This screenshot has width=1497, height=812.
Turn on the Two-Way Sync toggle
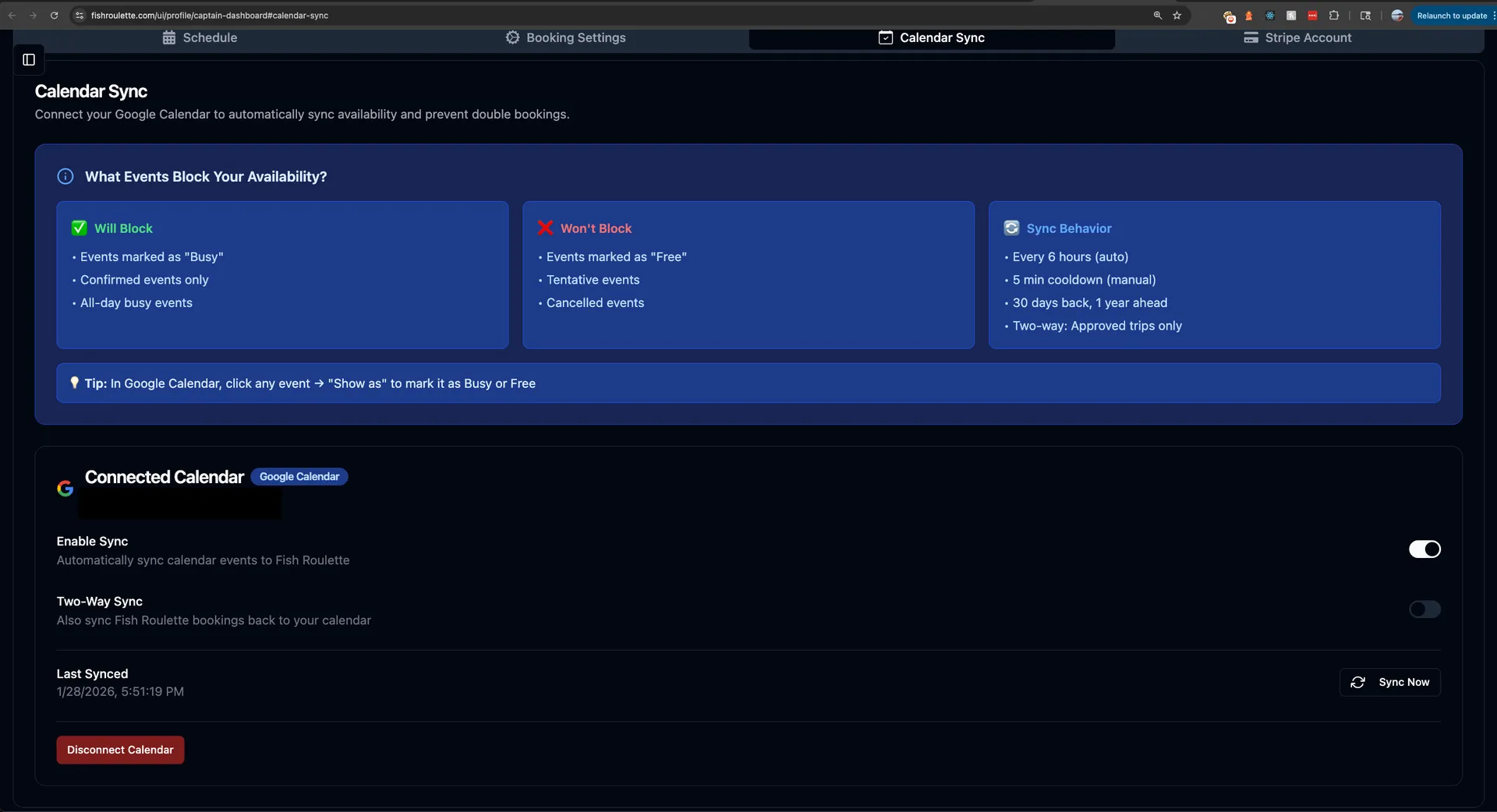point(1424,609)
